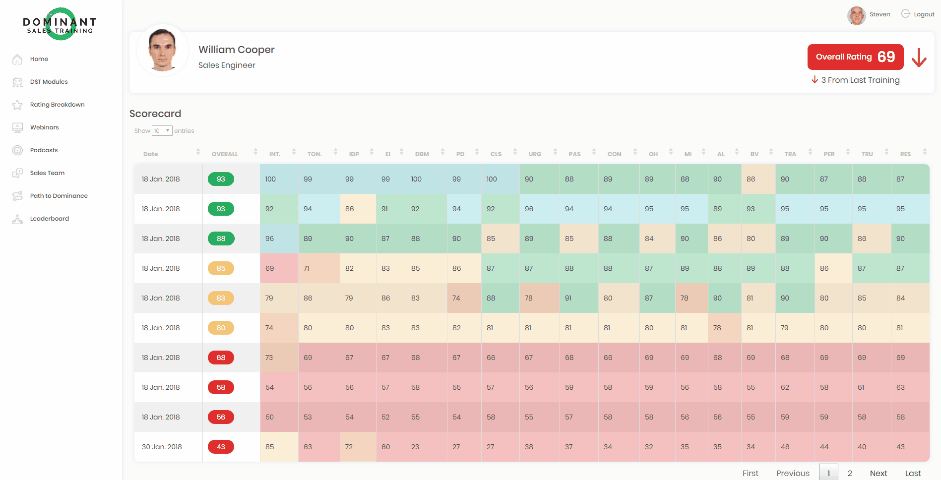Sort by the PER column arrows

click(847, 153)
